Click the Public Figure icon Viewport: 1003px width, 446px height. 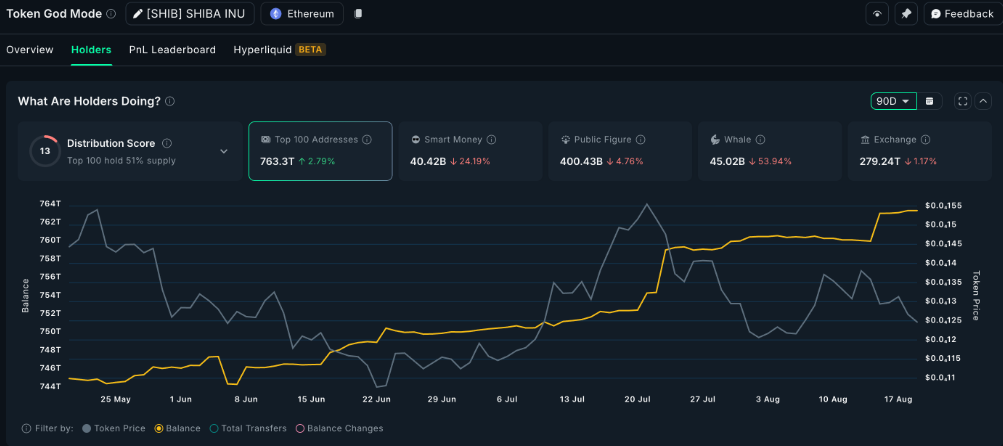[x=565, y=139]
